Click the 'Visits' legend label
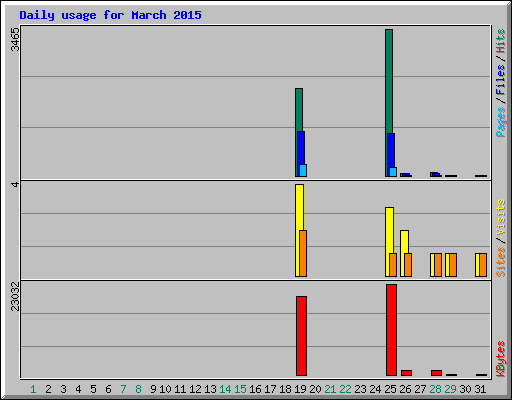Image resolution: width=512 pixels, height=400 pixels. coord(500,217)
